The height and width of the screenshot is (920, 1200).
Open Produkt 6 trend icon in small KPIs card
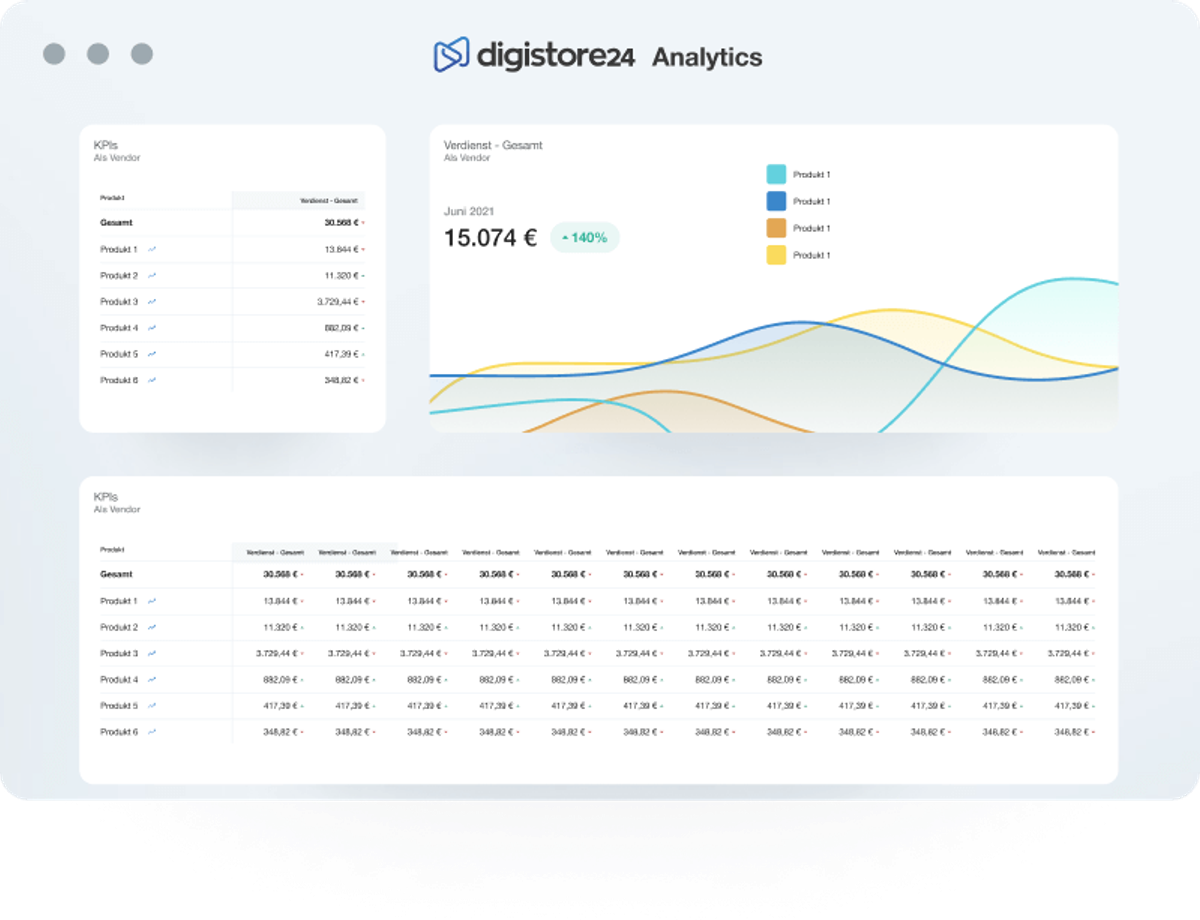(152, 380)
